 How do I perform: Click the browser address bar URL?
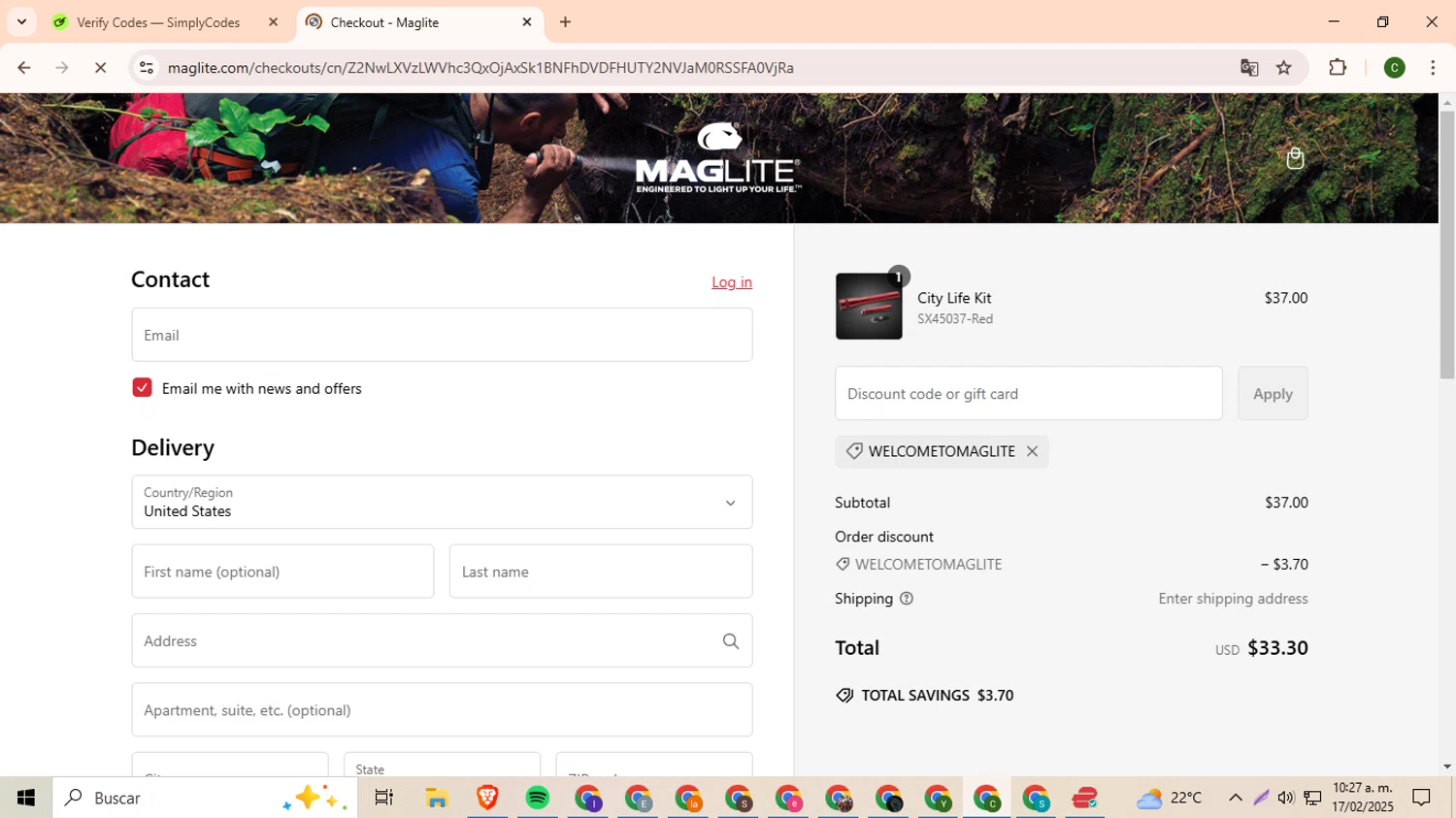pos(480,68)
